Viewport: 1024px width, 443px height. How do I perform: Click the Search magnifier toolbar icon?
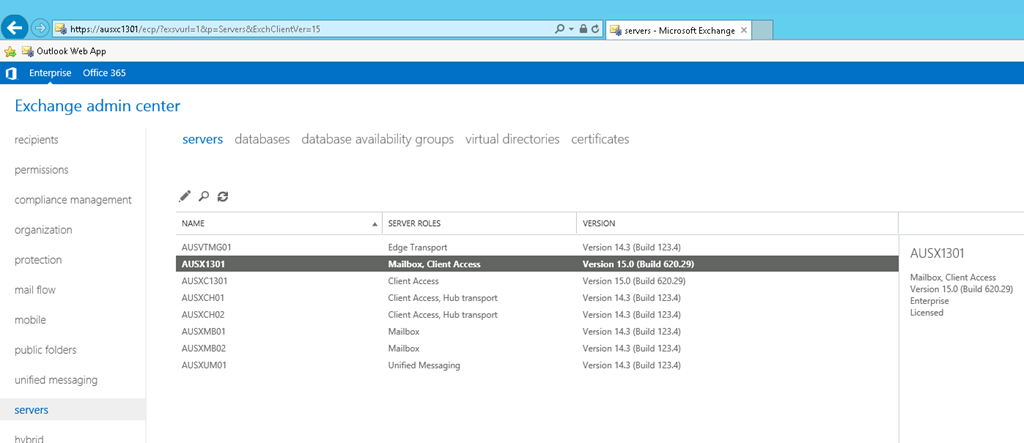coord(204,195)
